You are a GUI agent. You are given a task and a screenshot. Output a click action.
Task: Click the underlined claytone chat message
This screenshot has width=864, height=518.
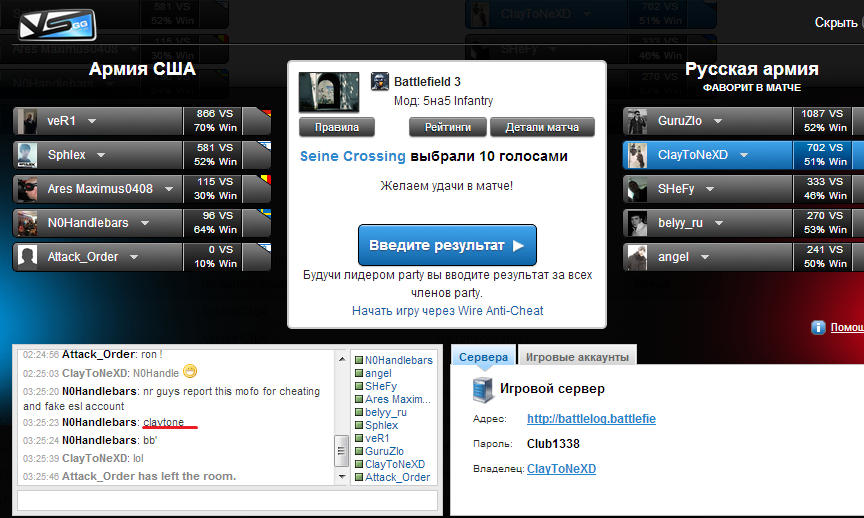click(164, 422)
